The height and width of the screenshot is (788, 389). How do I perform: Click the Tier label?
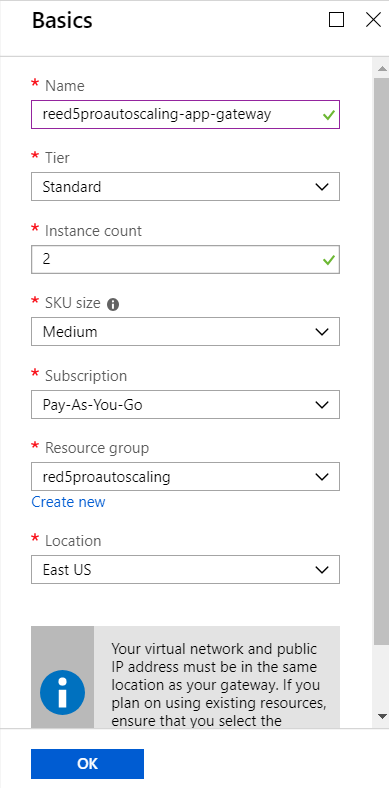[57, 158]
